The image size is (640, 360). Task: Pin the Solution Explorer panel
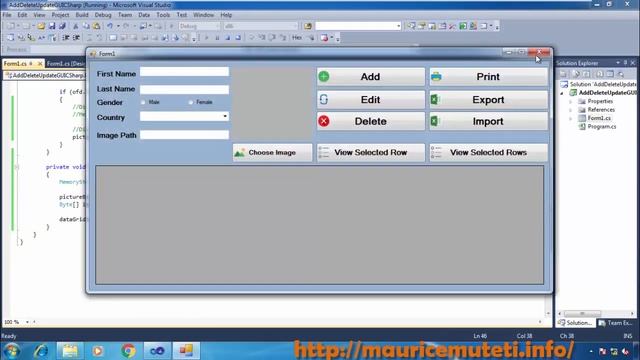tap(625, 63)
